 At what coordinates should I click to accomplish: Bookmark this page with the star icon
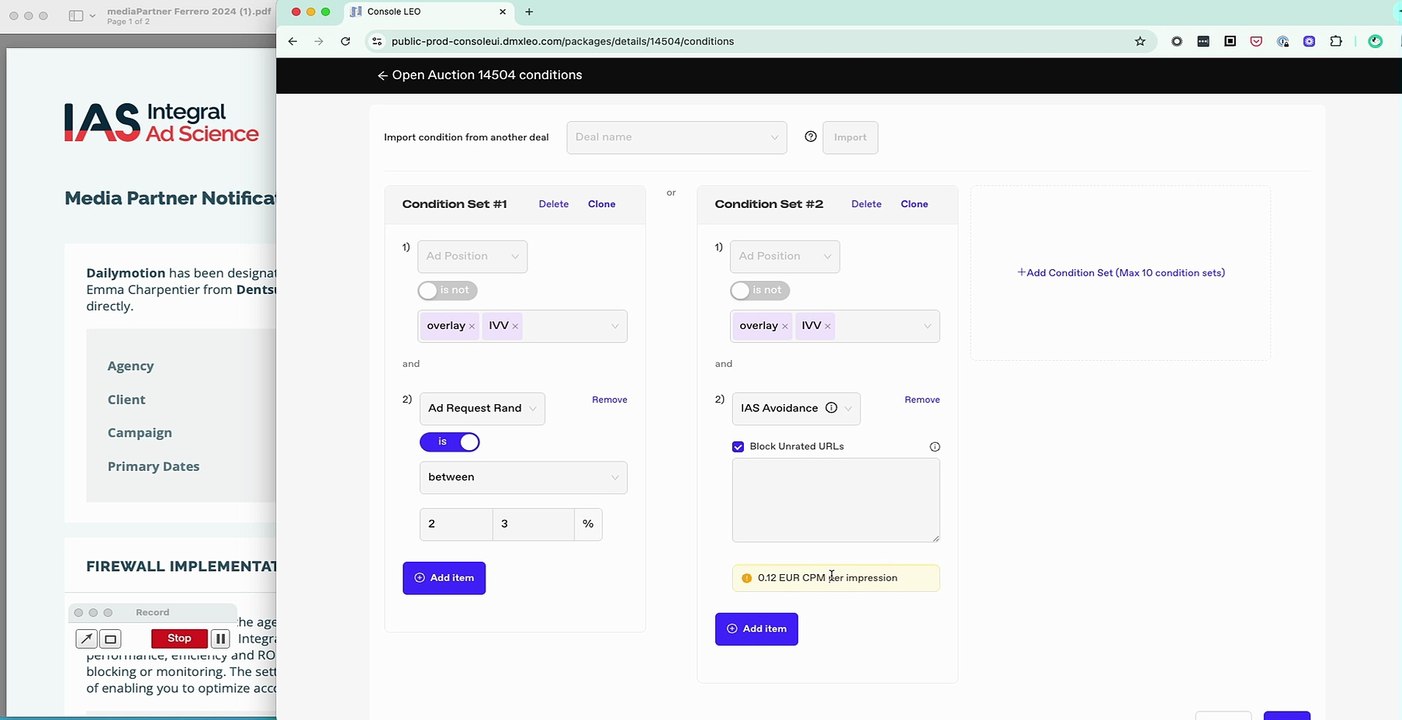pyautogui.click(x=1140, y=41)
